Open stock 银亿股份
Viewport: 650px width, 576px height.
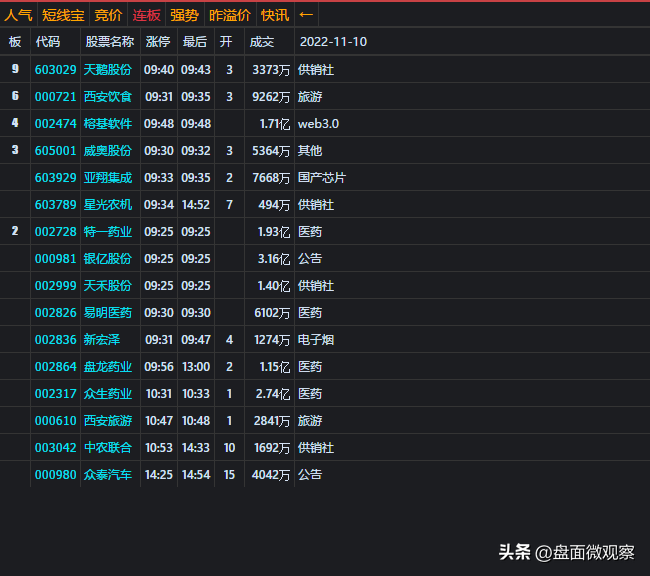click(108, 259)
